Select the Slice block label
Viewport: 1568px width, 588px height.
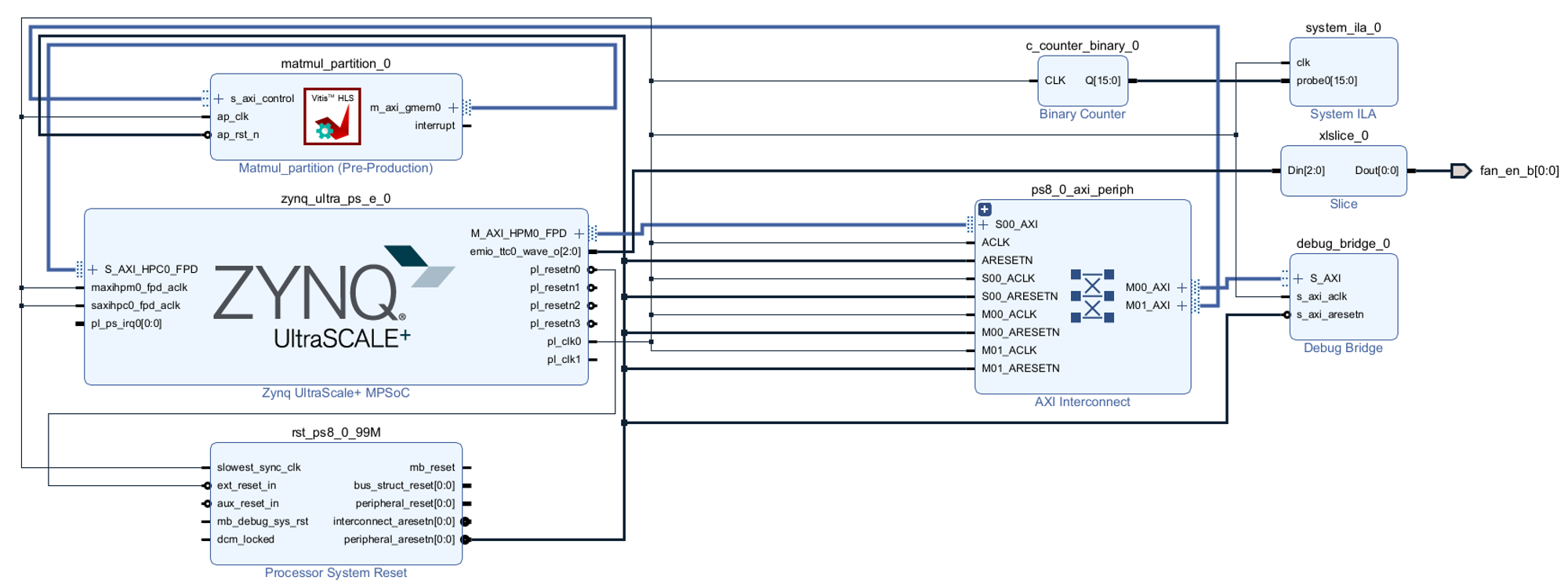point(1343,204)
